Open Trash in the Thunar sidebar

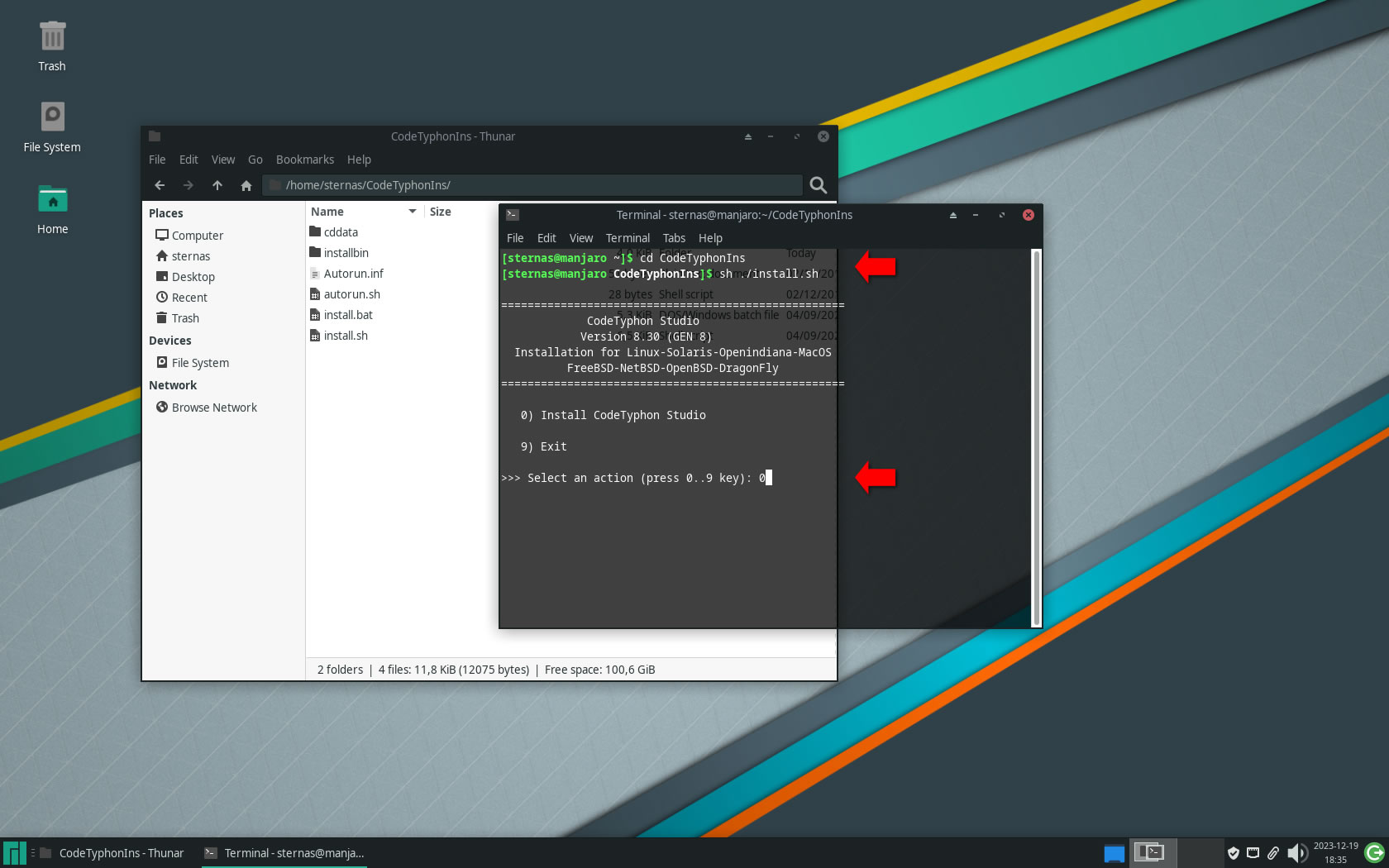[178, 318]
